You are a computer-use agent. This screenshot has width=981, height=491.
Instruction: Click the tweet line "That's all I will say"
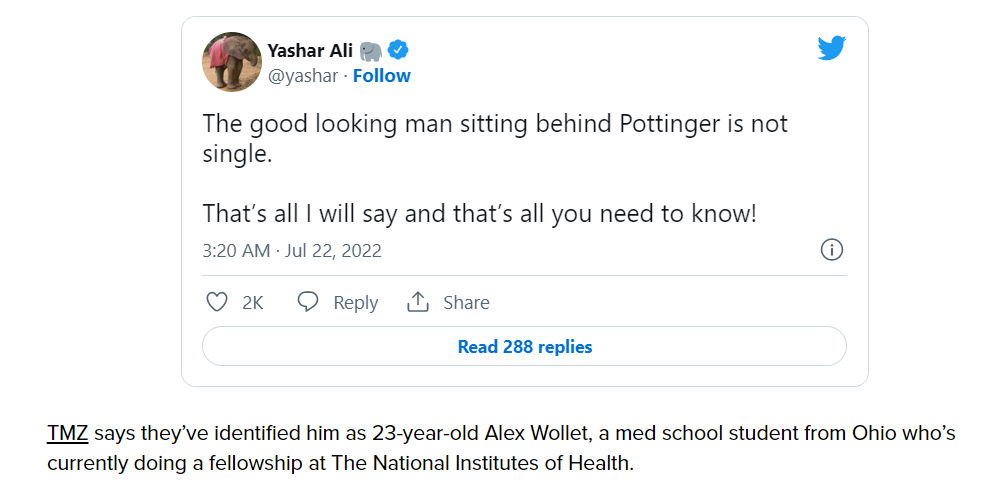[480, 214]
